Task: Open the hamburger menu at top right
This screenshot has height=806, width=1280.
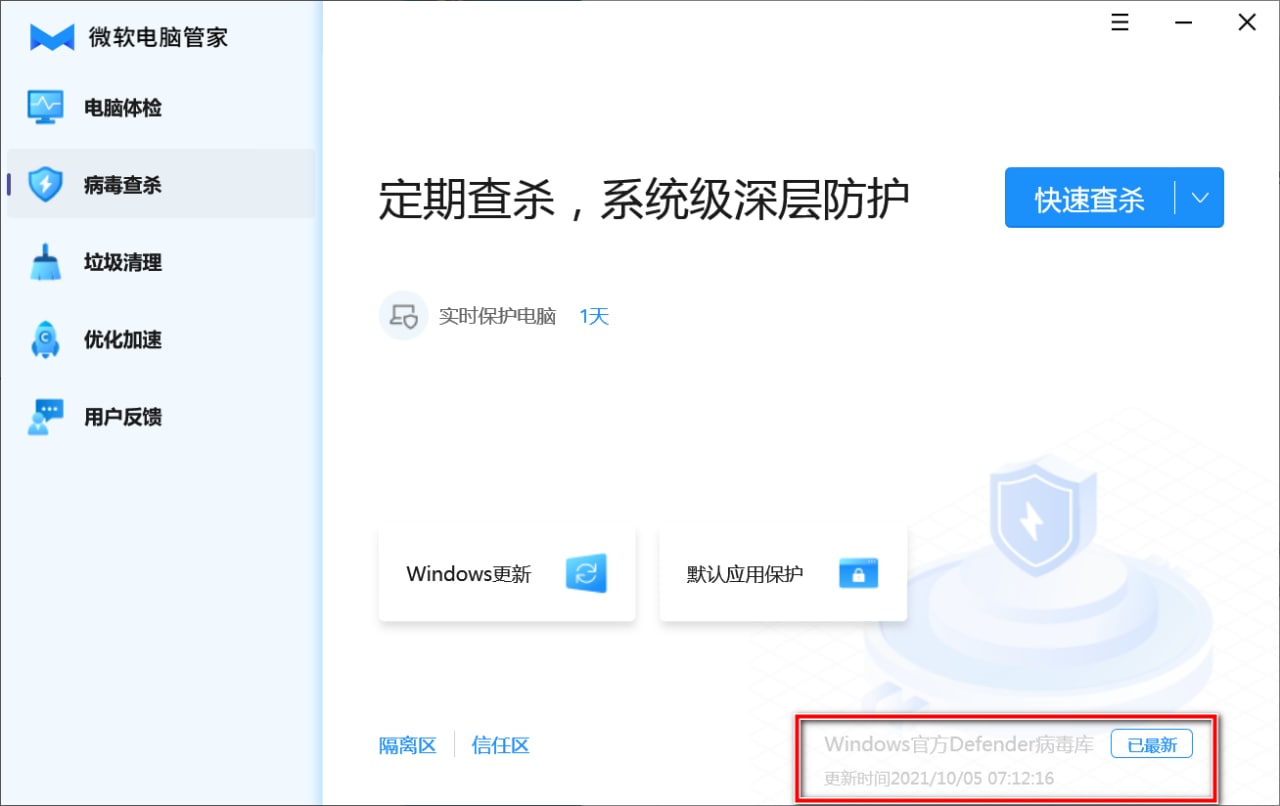Action: pyautogui.click(x=1120, y=23)
